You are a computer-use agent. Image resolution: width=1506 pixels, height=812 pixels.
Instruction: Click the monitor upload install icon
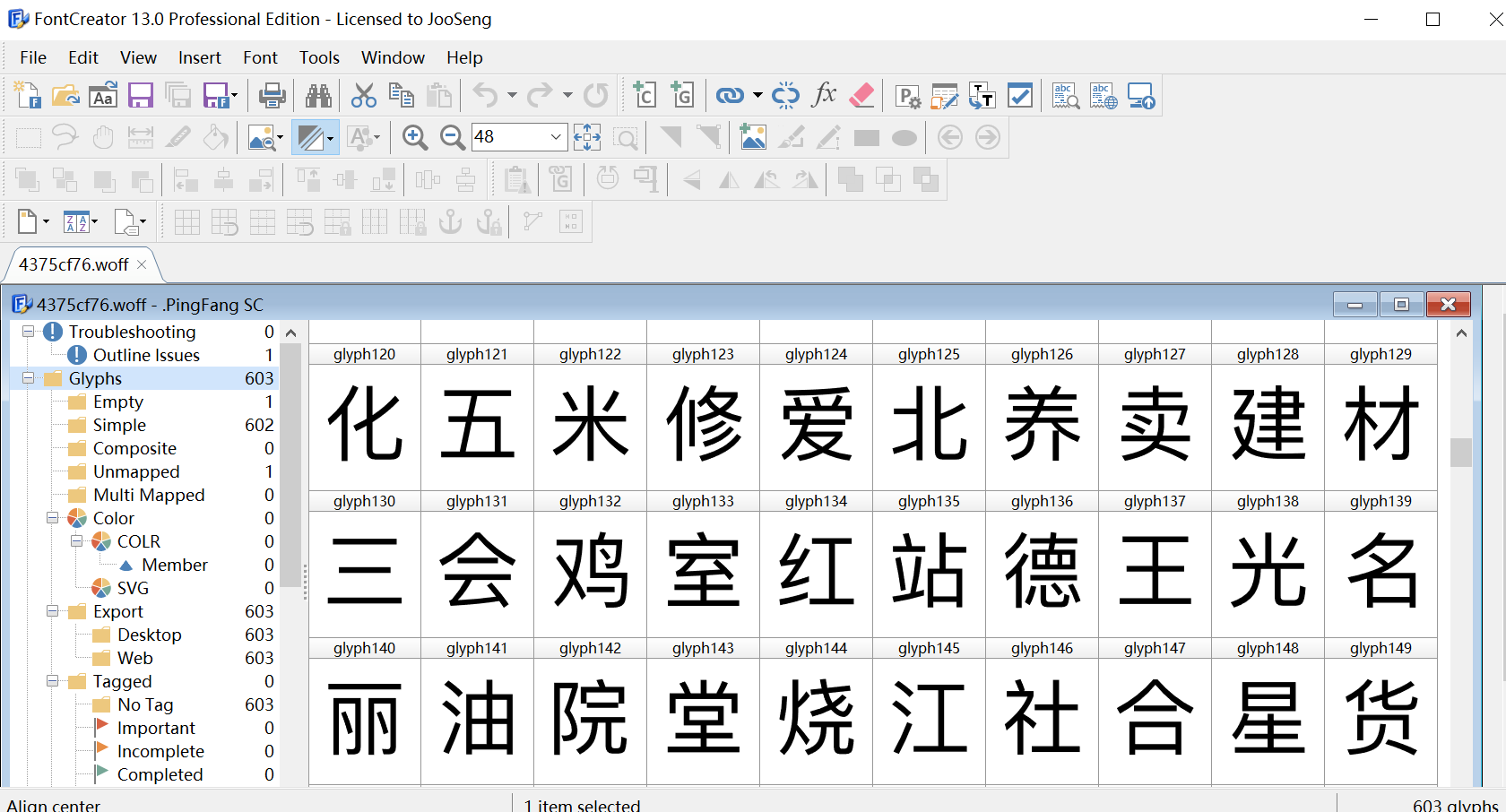point(1141,95)
